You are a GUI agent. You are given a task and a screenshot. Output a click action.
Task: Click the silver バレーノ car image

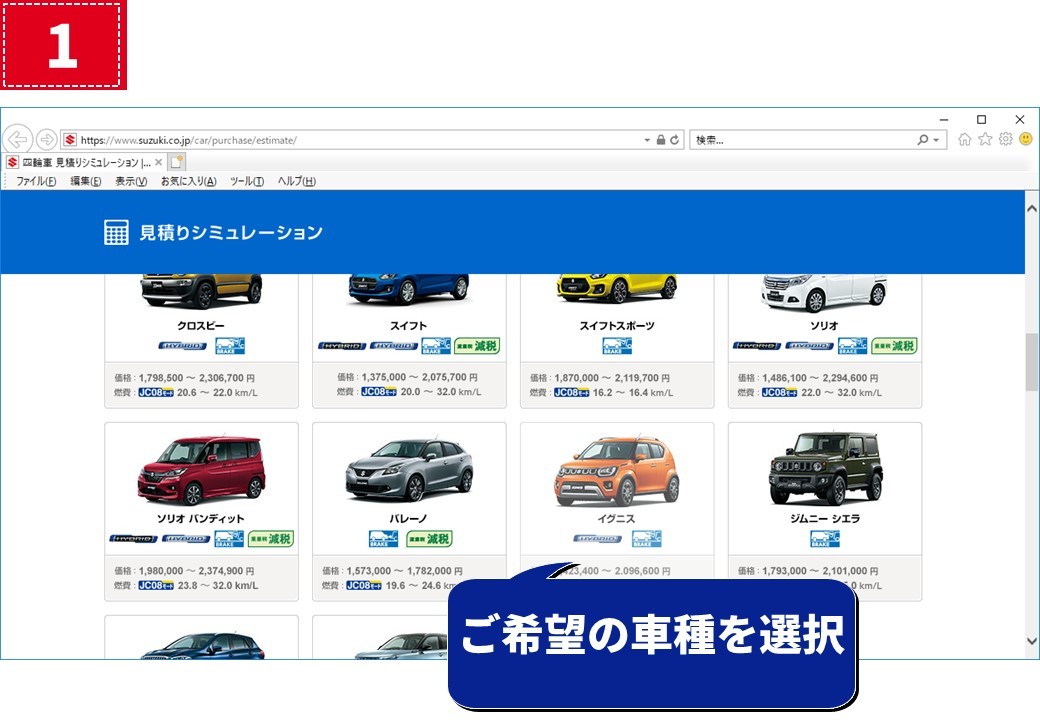click(x=409, y=470)
